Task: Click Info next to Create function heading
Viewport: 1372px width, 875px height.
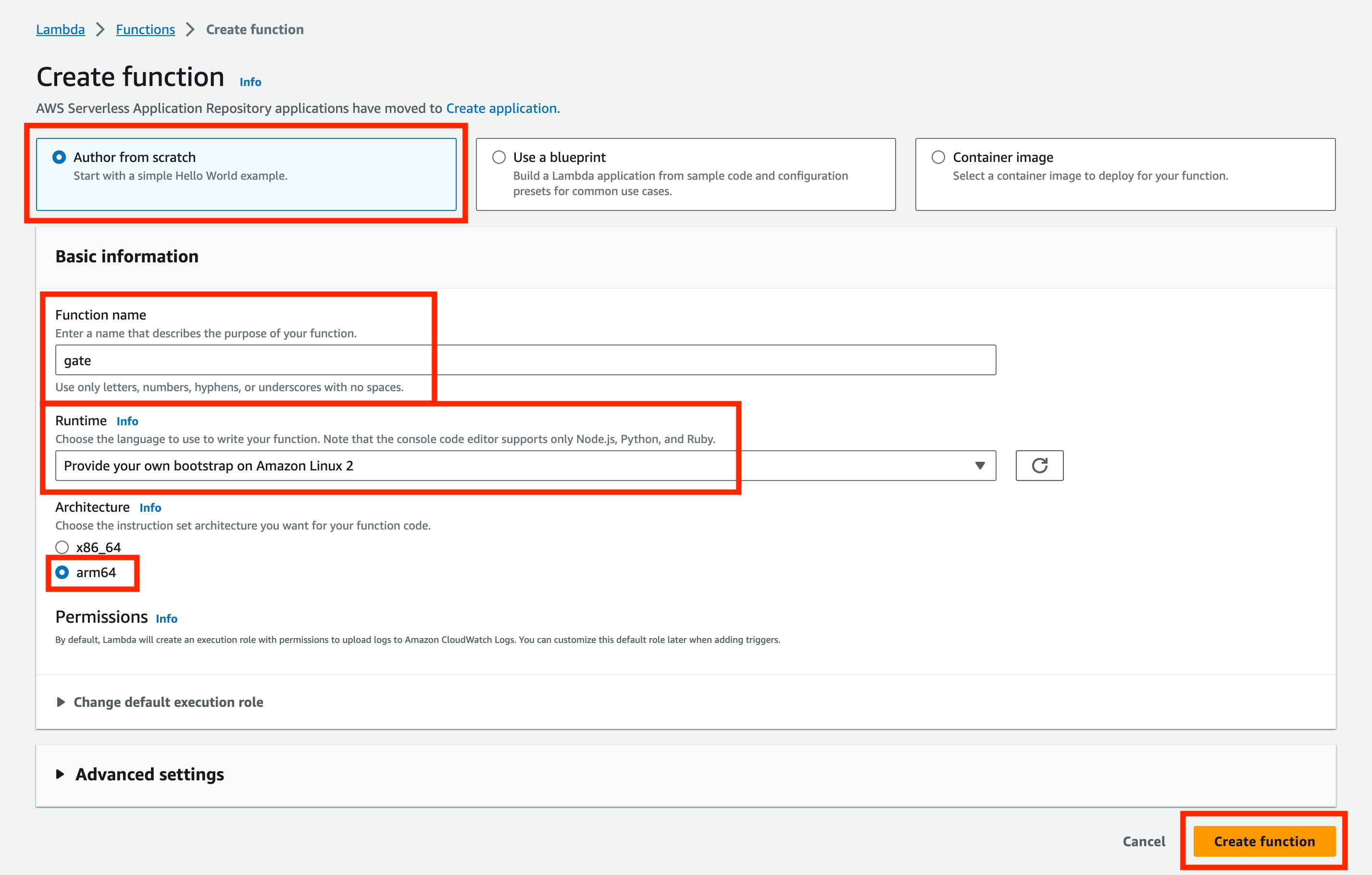Action: click(250, 82)
